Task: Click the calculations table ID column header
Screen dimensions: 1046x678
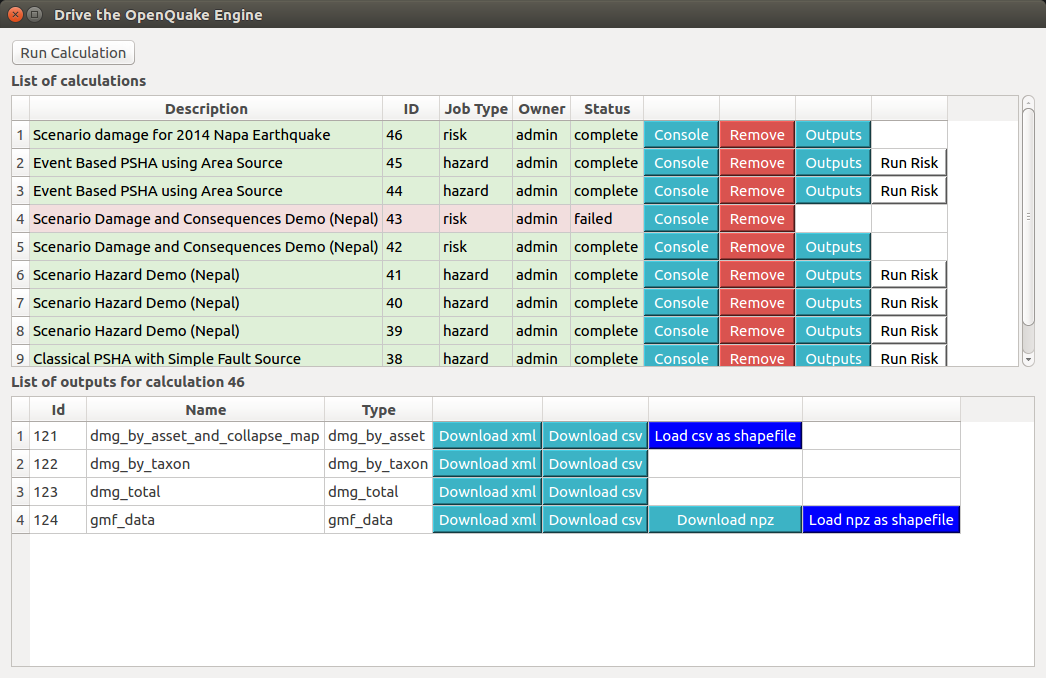Action: point(411,109)
